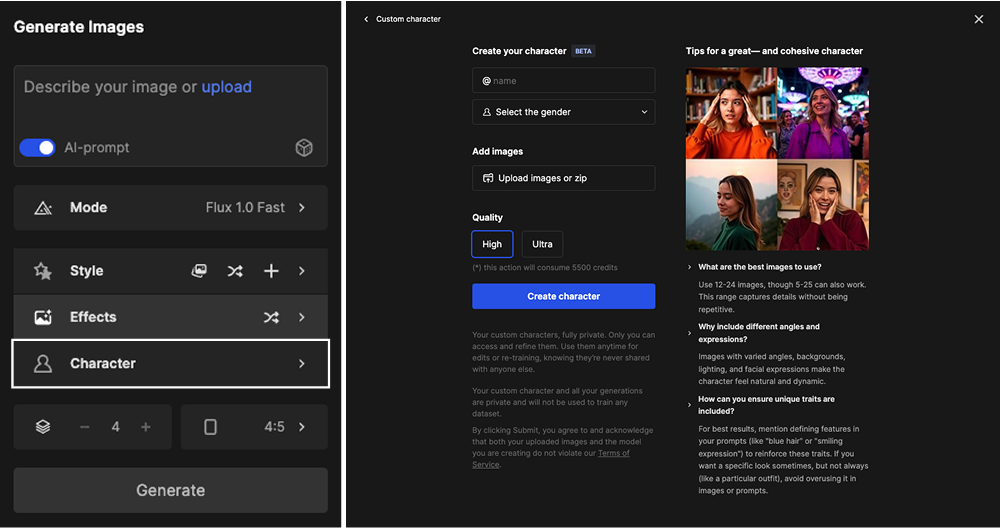
Task: Open the Select the gender dropdown
Action: (x=564, y=112)
